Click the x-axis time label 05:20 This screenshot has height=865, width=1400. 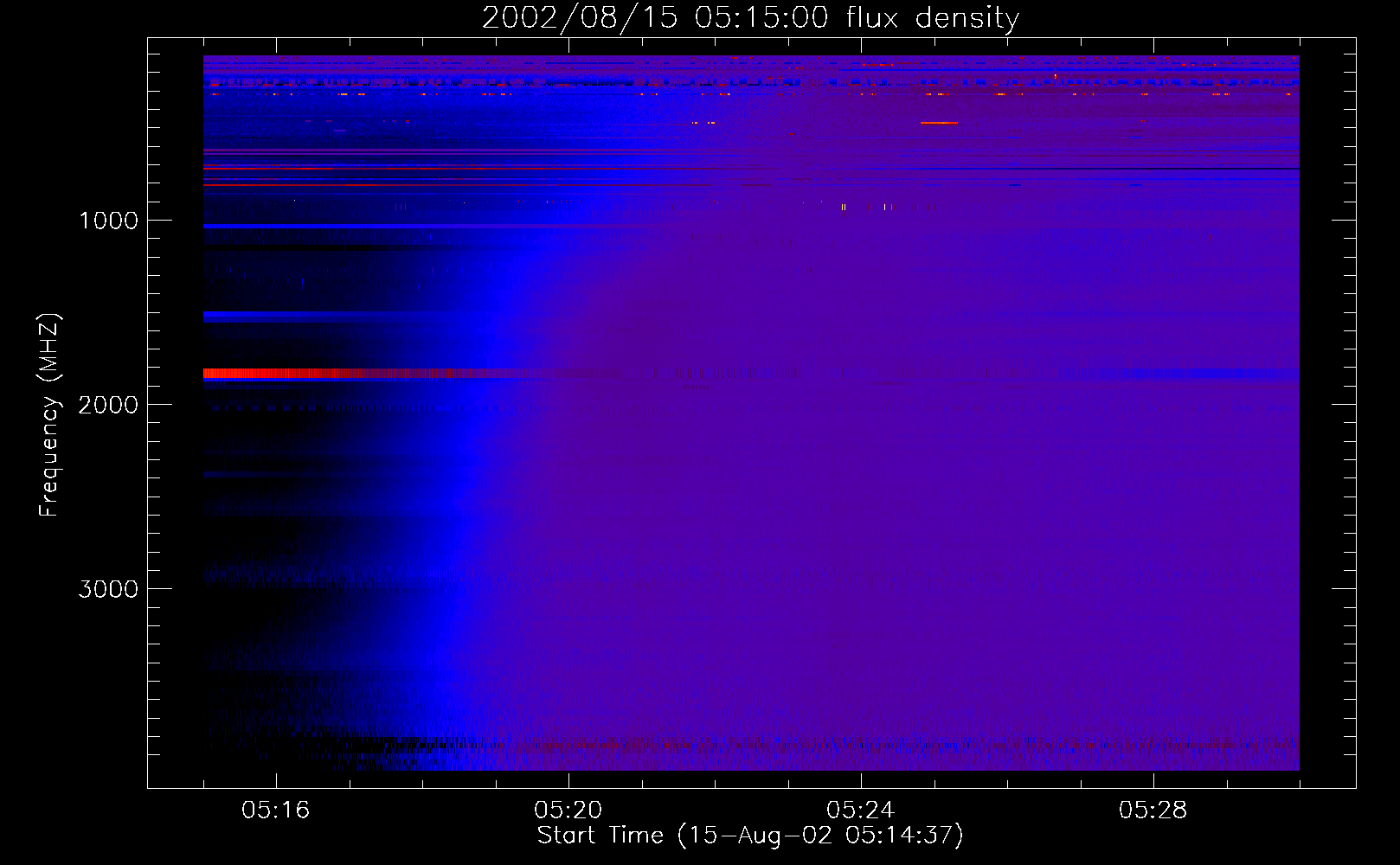pos(568,810)
